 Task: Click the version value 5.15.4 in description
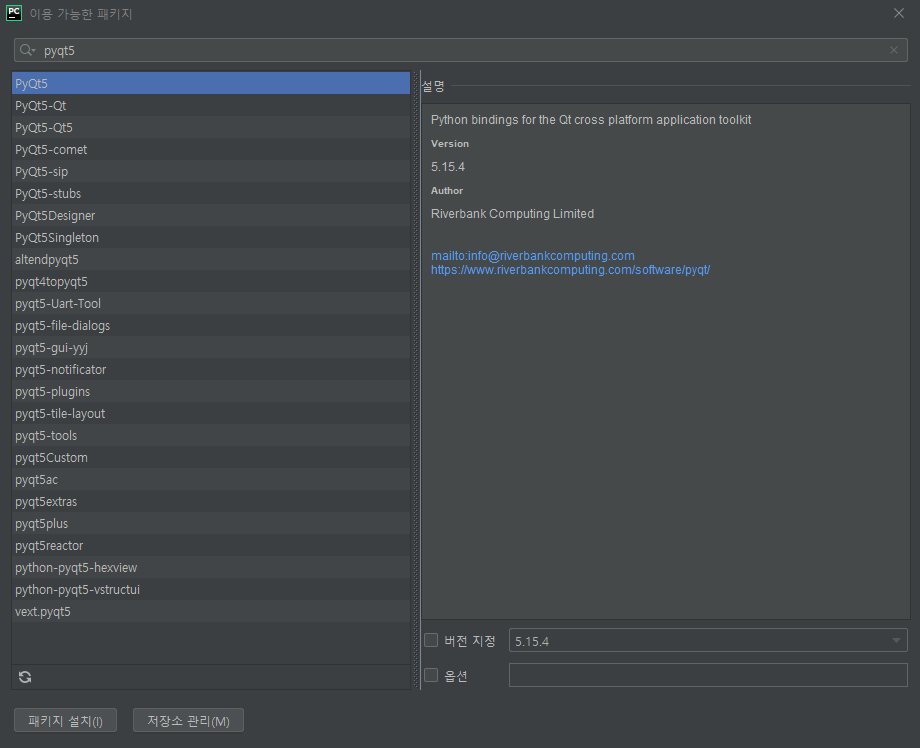448,167
